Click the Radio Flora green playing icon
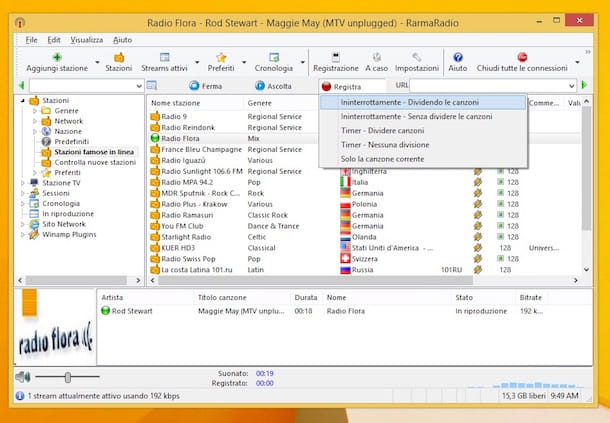This screenshot has width=610, height=423. click(155, 138)
